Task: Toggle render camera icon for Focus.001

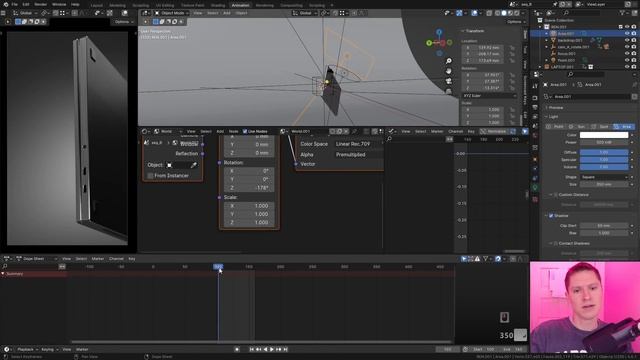Action: click(634, 53)
